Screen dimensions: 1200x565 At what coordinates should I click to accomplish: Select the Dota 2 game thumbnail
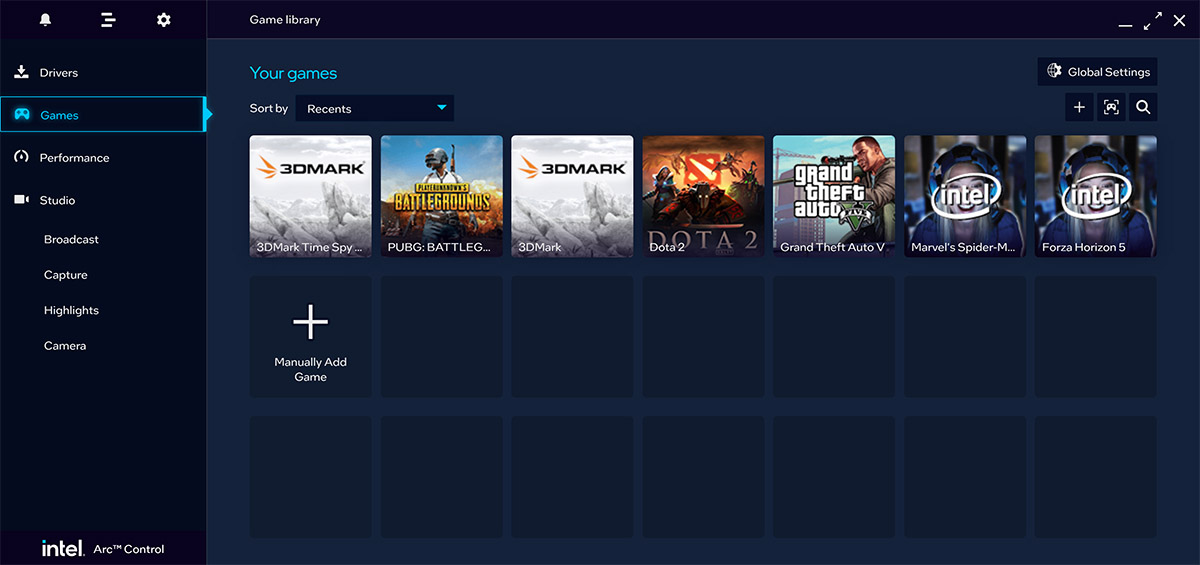(703, 196)
